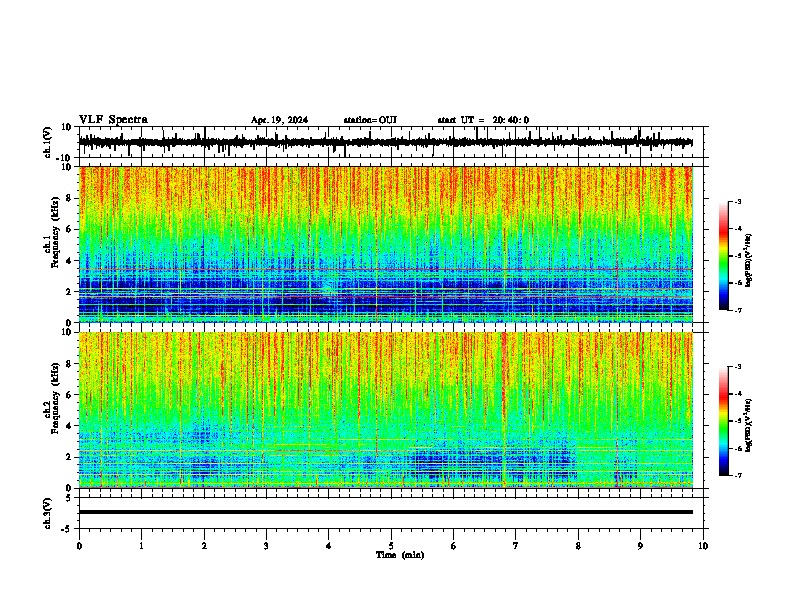
Task: Click the '6' tick on the time axis
Action: point(454,546)
